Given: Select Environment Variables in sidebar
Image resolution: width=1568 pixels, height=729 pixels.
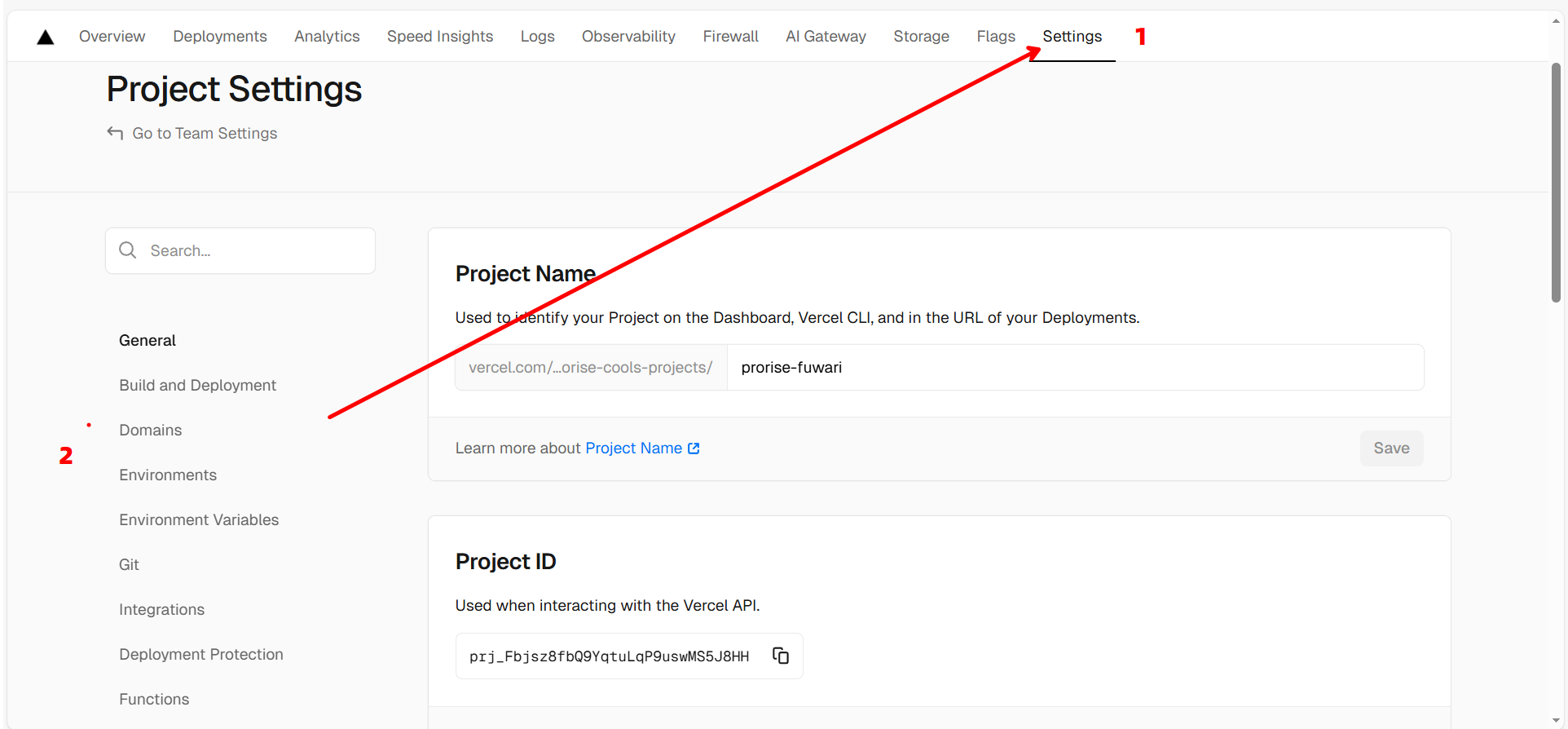Looking at the screenshot, I should pyautogui.click(x=199, y=519).
